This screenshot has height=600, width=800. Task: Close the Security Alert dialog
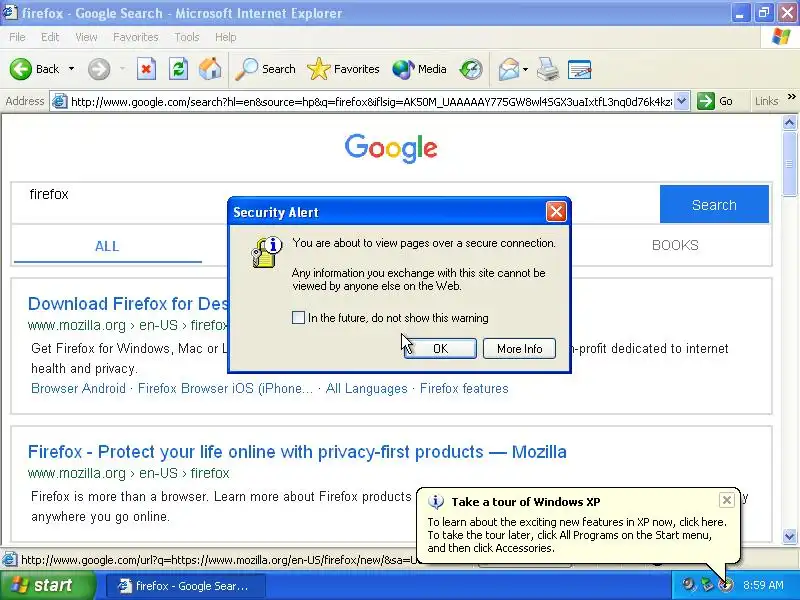tap(556, 212)
